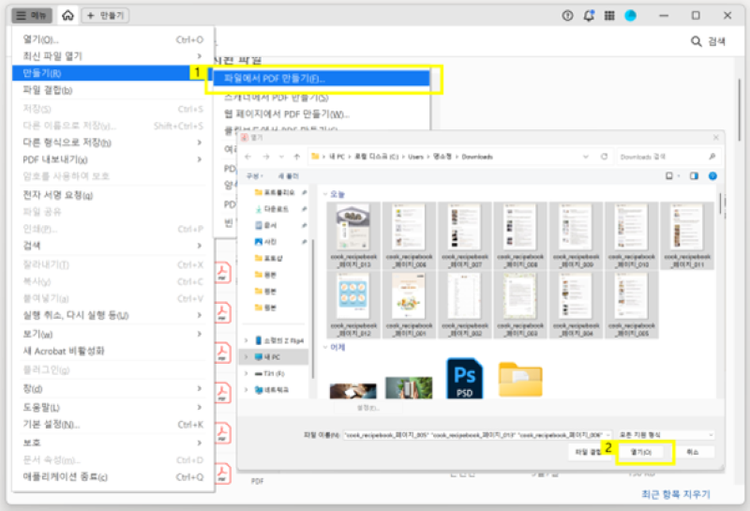Refresh the Downloads folder listing
Screen dimensions: 750x511
[604, 156]
